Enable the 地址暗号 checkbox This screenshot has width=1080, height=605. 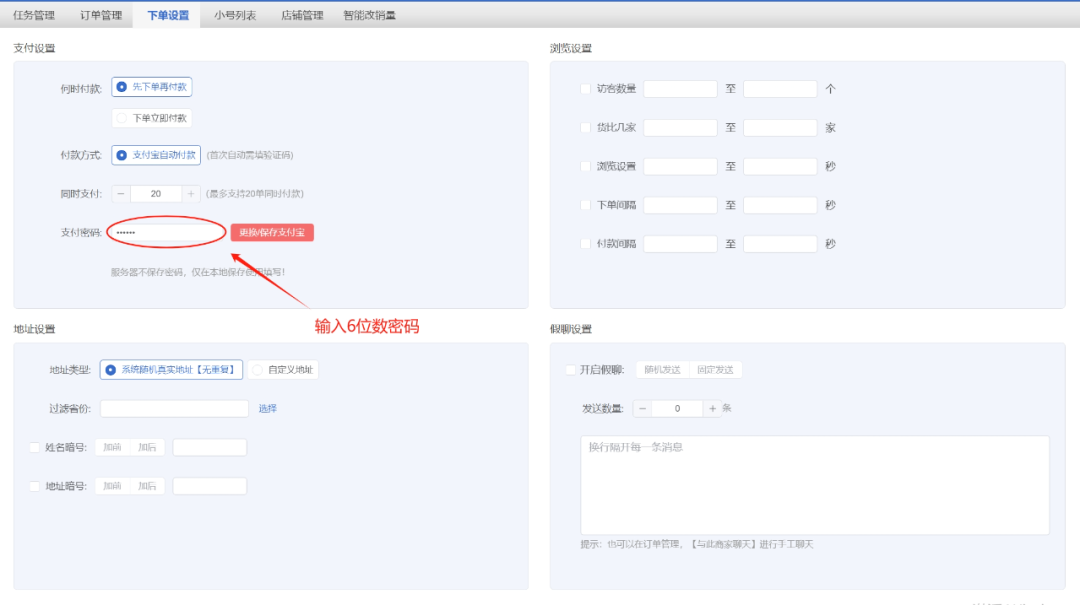34,486
